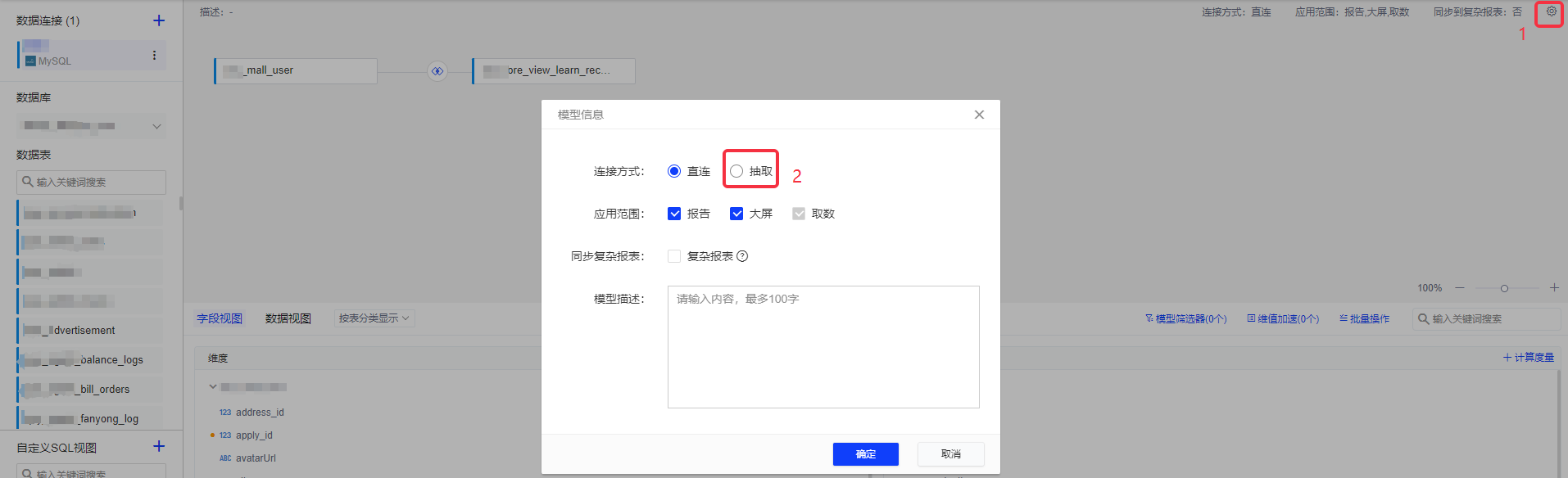Select the 直连 connection mode
Image resolution: width=1568 pixels, height=478 pixels.
coord(674,171)
